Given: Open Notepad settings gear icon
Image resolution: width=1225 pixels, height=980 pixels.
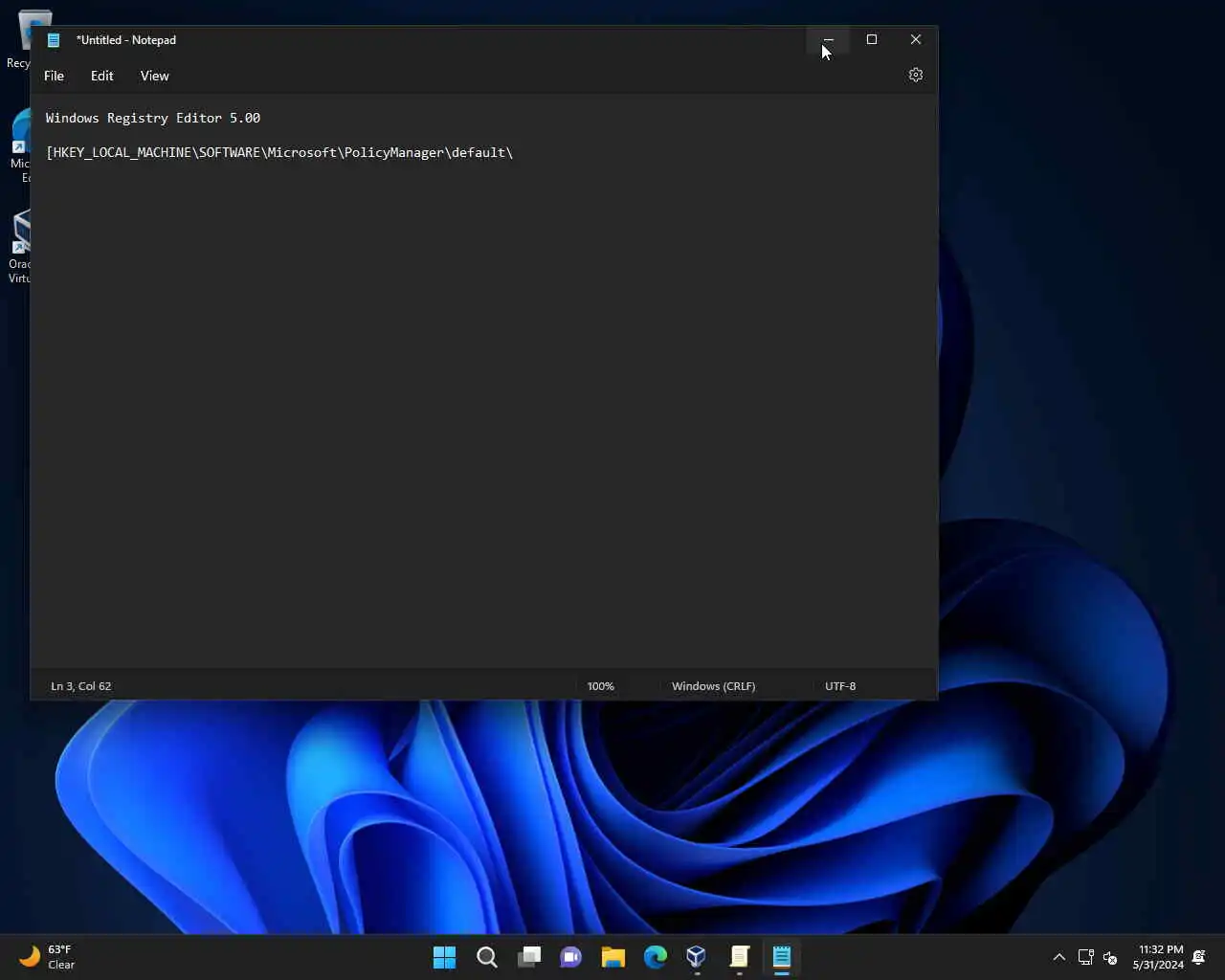Looking at the screenshot, I should pyautogui.click(x=916, y=75).
